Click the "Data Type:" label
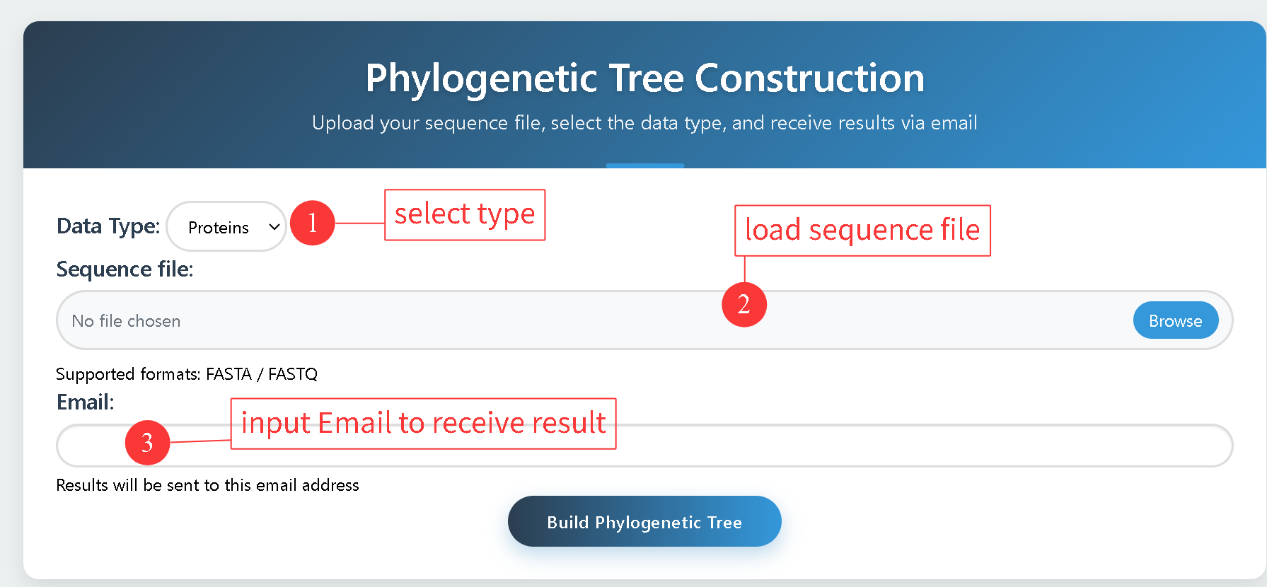 (108, 227)
